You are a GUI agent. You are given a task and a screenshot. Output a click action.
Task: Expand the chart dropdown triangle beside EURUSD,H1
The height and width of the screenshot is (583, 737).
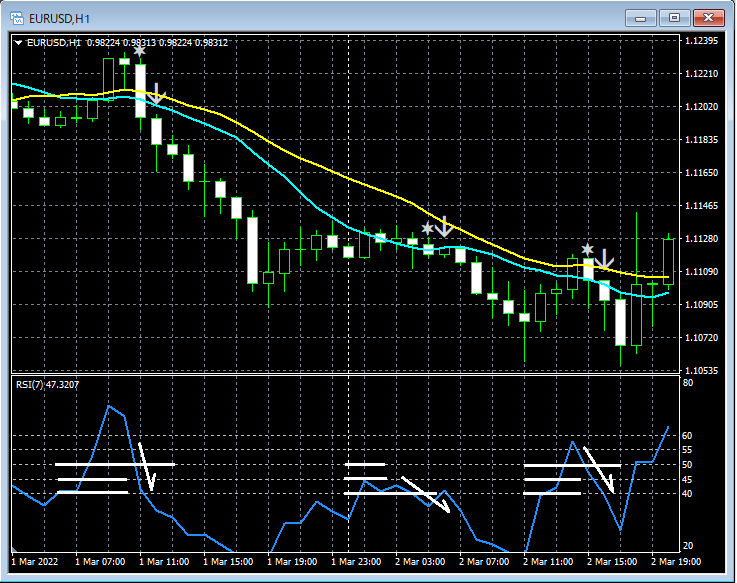coord(18,43)
